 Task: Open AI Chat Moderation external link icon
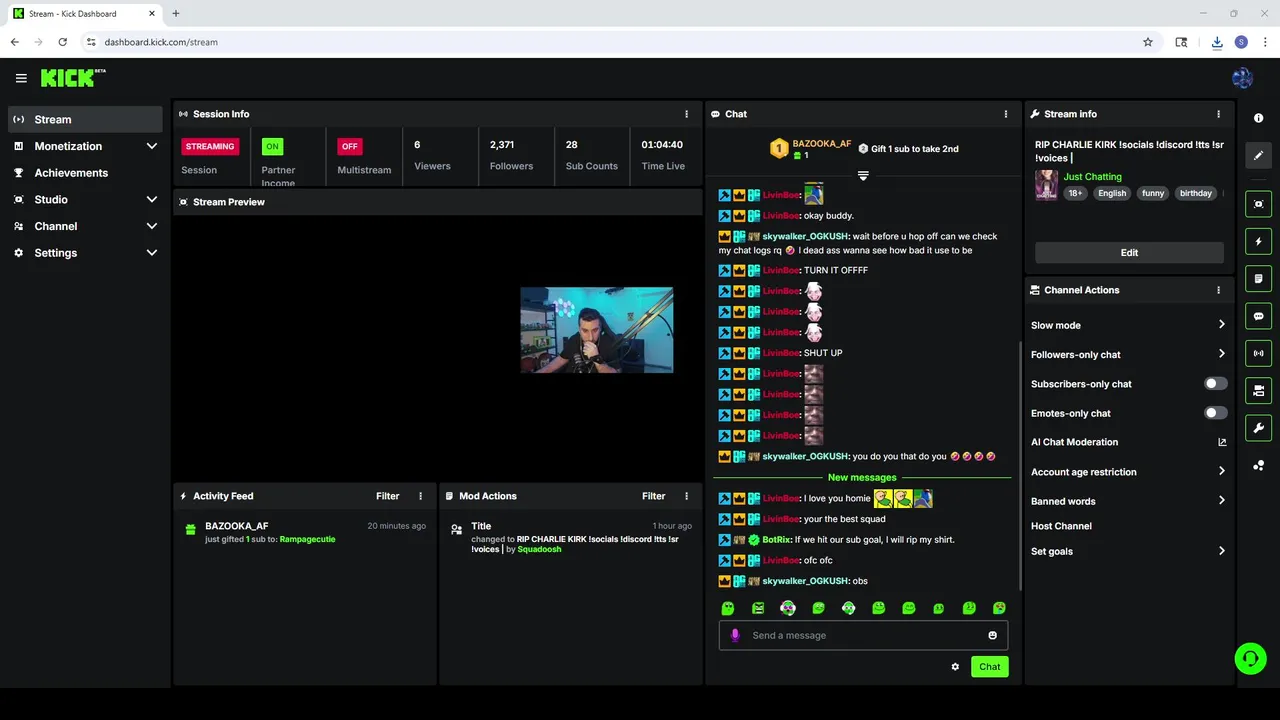tap(1221, 442)
